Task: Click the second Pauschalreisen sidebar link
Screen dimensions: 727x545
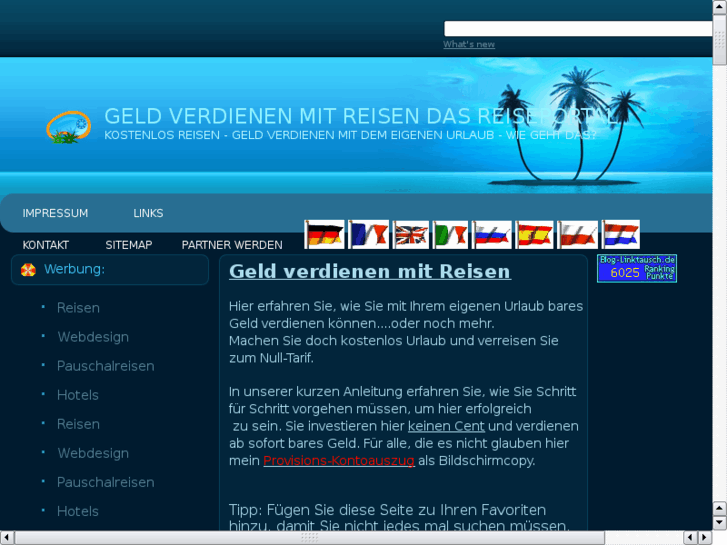Action: [106, 482]
